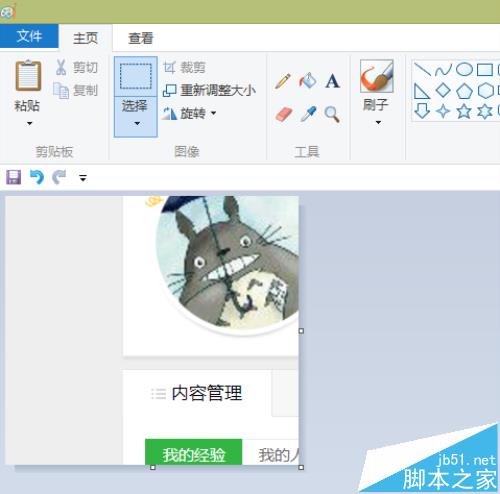Choose the straight Line shape
Screen dimensions: 500x494
point(422,70)
